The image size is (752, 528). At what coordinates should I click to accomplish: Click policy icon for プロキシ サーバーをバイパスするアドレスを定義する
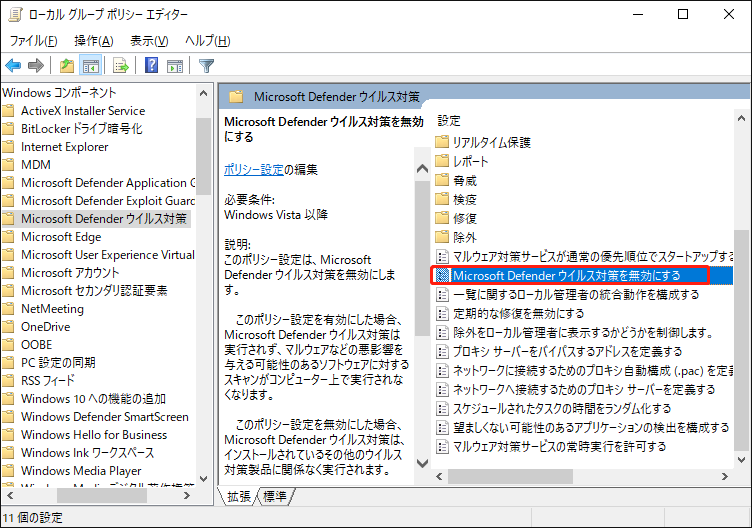coord(442,352)
